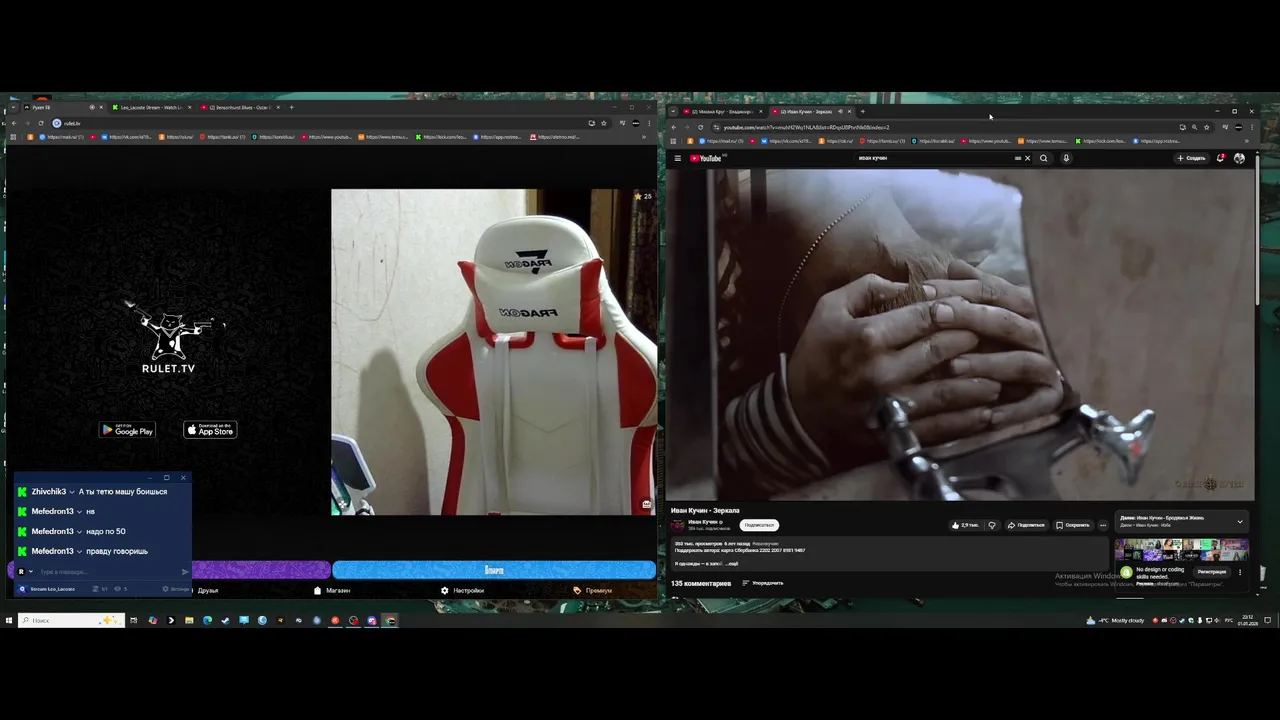
Task: Open a new tab in the left browser
Action: 291,107
